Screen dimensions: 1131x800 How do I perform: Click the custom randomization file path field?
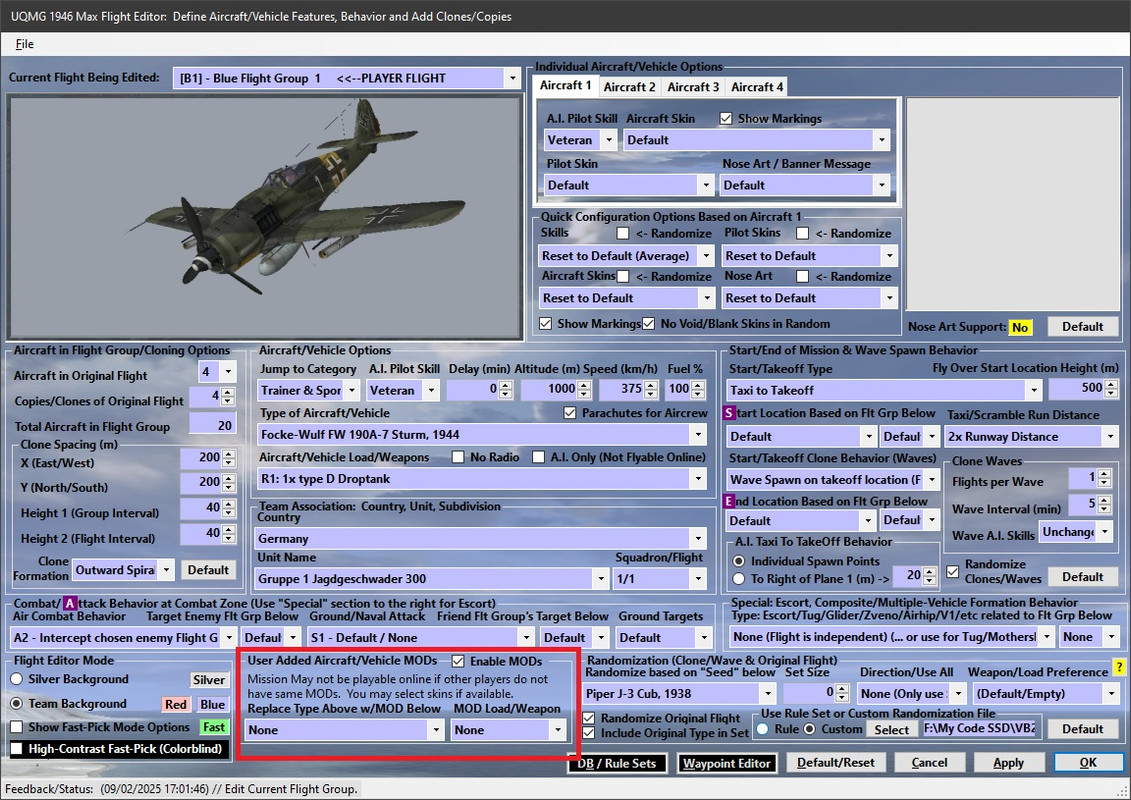980,729
